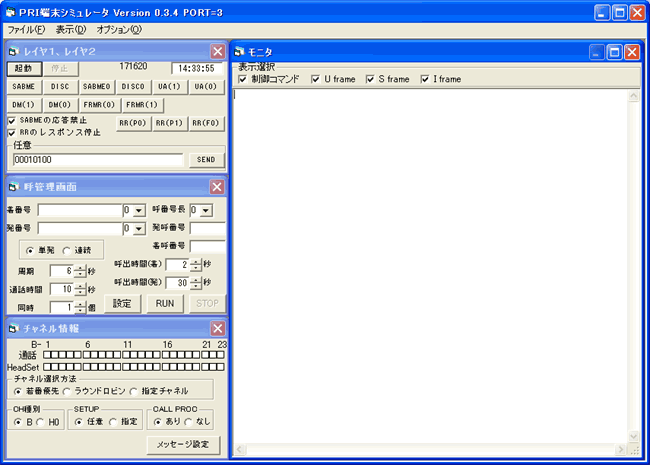
Task: Click the レイヤ1、レイヤ2 panel title icon
Action: [13, 51]
